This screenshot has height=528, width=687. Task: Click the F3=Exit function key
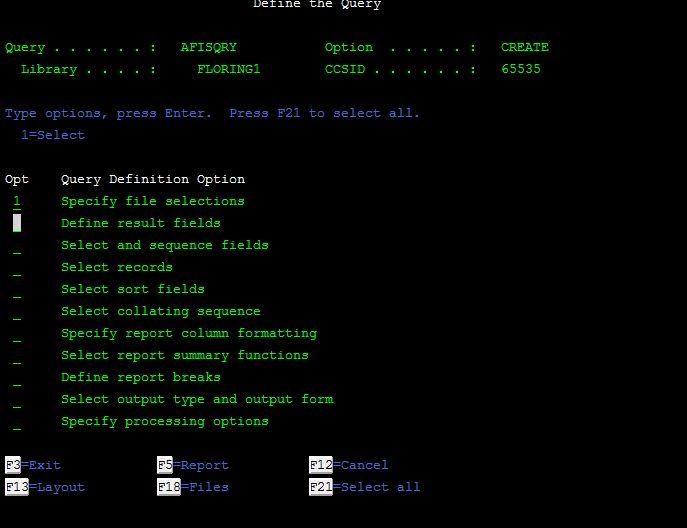33,465
